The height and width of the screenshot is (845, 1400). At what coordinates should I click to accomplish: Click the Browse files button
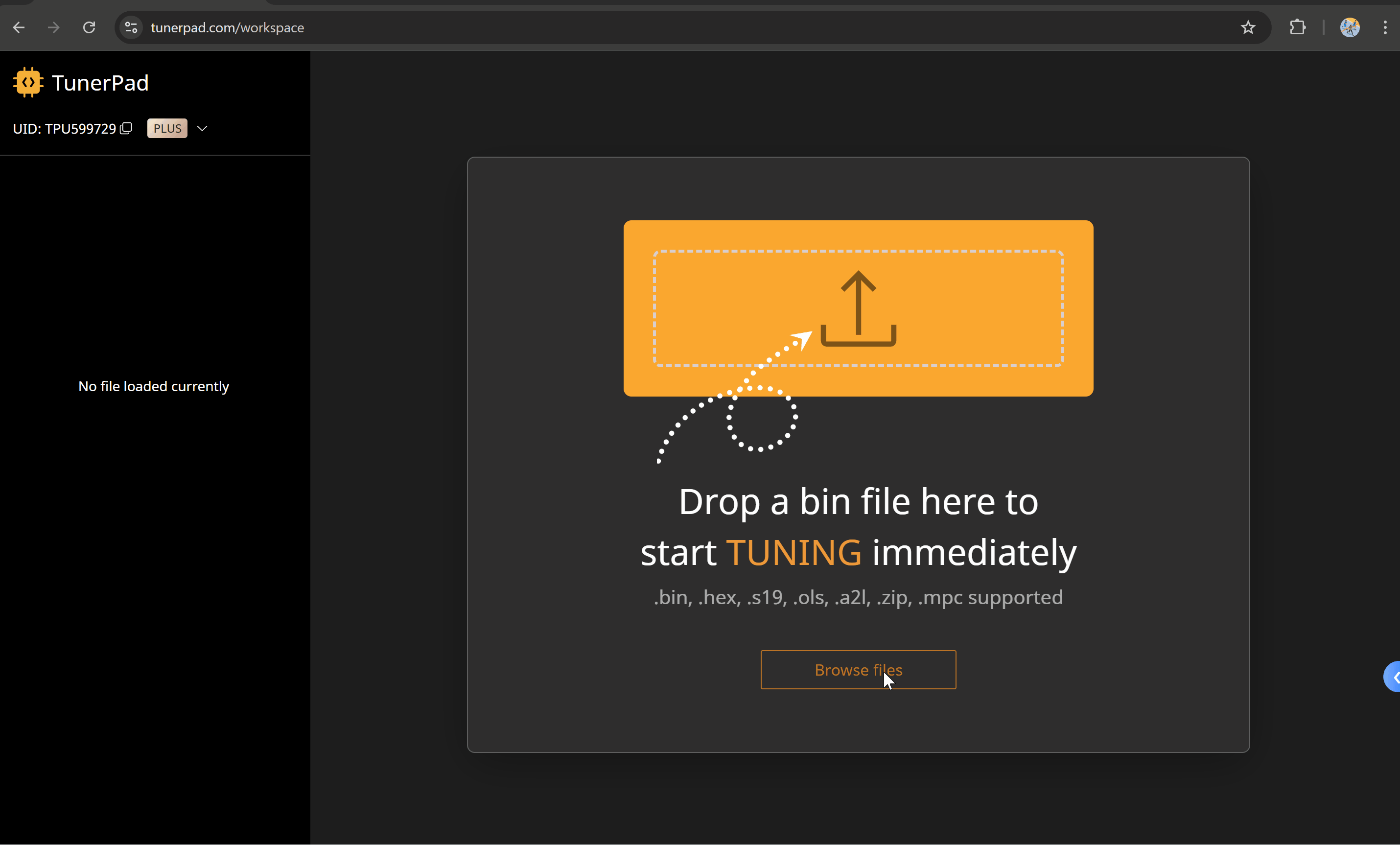(x=858, y=669)
